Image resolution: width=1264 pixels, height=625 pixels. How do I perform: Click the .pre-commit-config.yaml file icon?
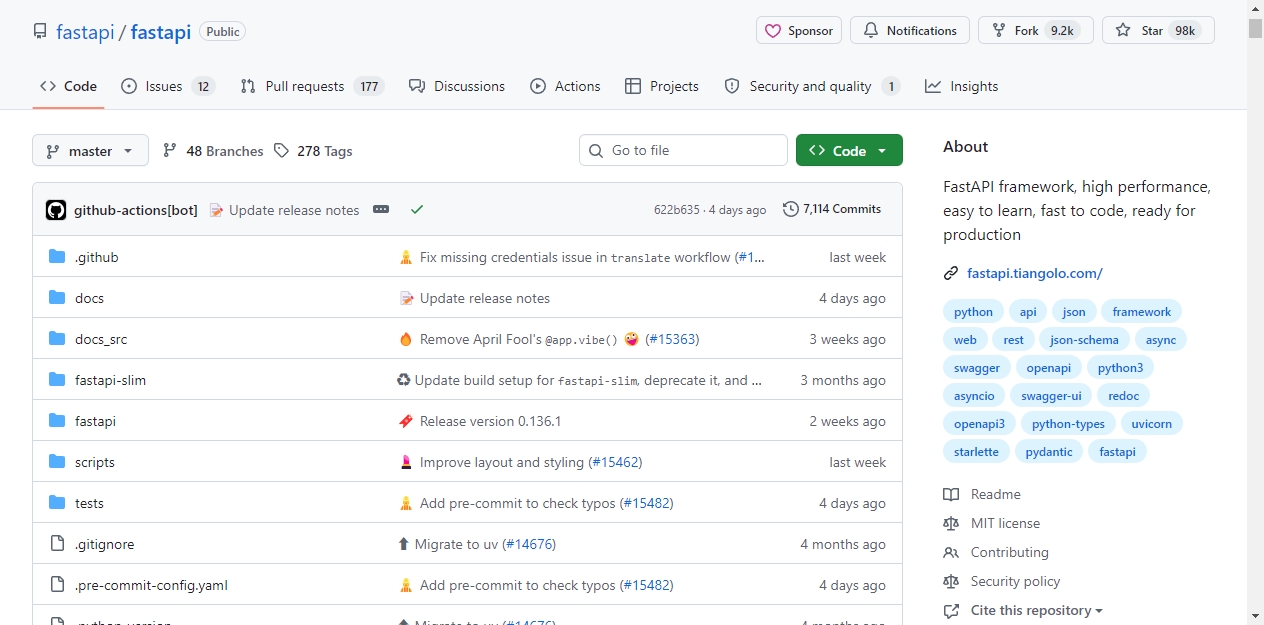coord(57,585)
